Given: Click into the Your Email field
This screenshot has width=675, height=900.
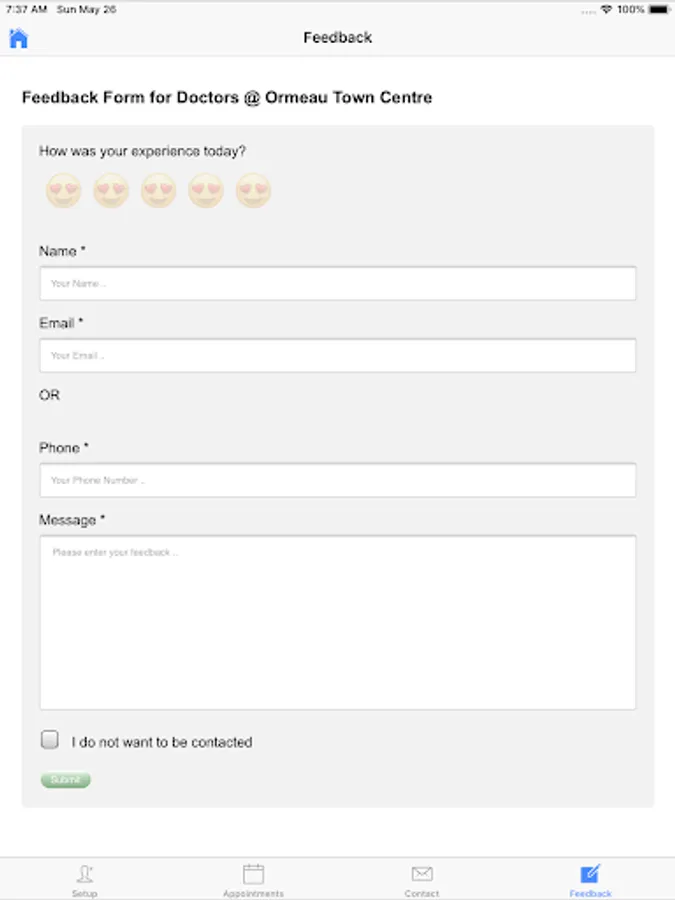Looking at the screenshot, I should 337,355.
